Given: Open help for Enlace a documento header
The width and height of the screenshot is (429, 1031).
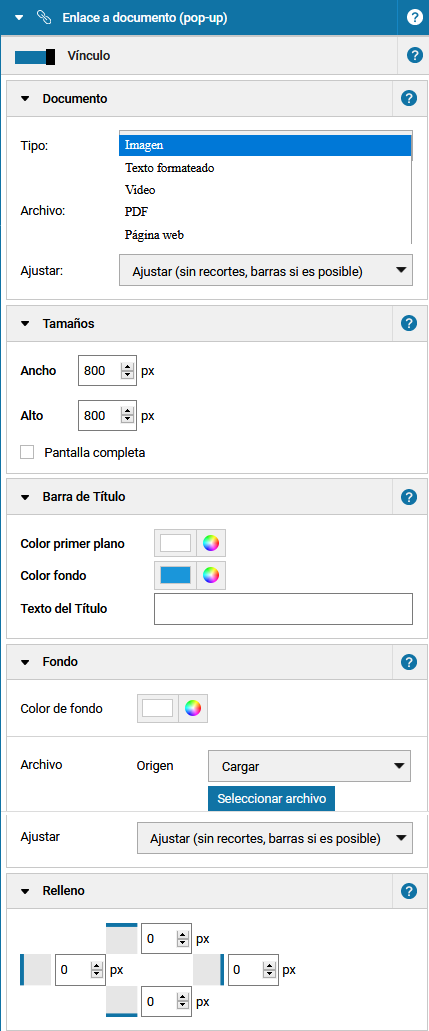Looking at the screenshot, I should [415, 18].
